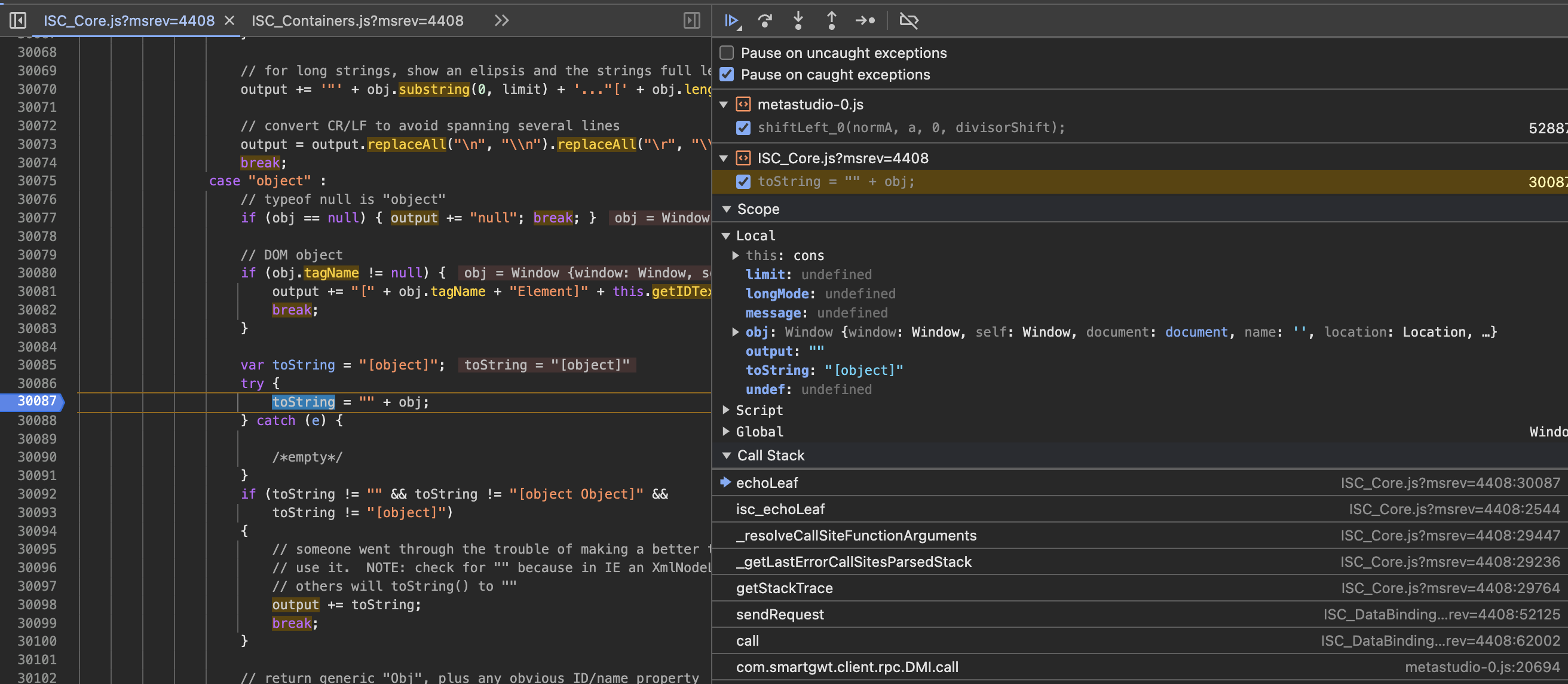Click the output: "" variable
This screenshot has height=684, width=1568.
(x=785, y=352)
